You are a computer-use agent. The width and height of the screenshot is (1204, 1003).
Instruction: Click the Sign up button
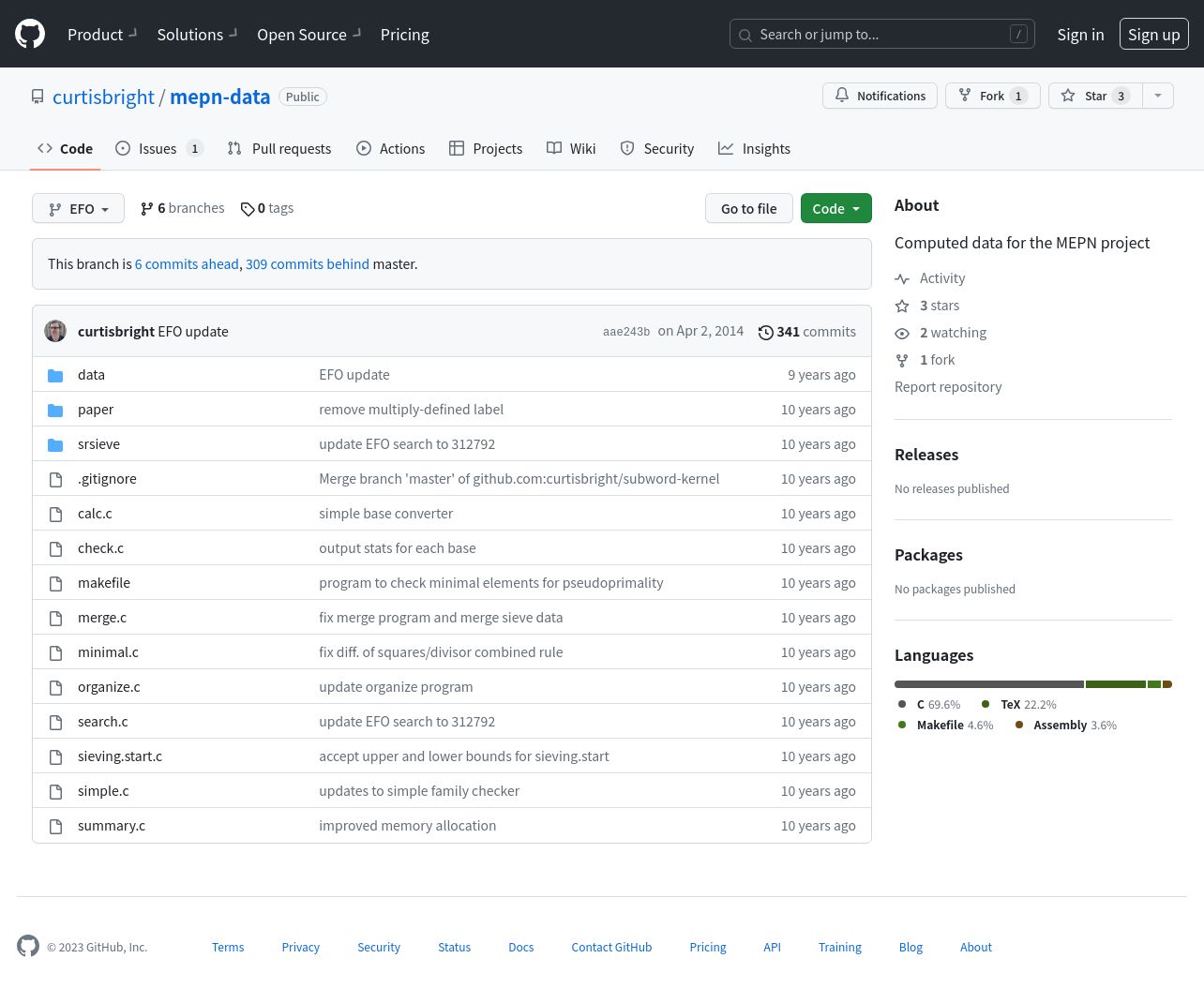coord(1154,34)
